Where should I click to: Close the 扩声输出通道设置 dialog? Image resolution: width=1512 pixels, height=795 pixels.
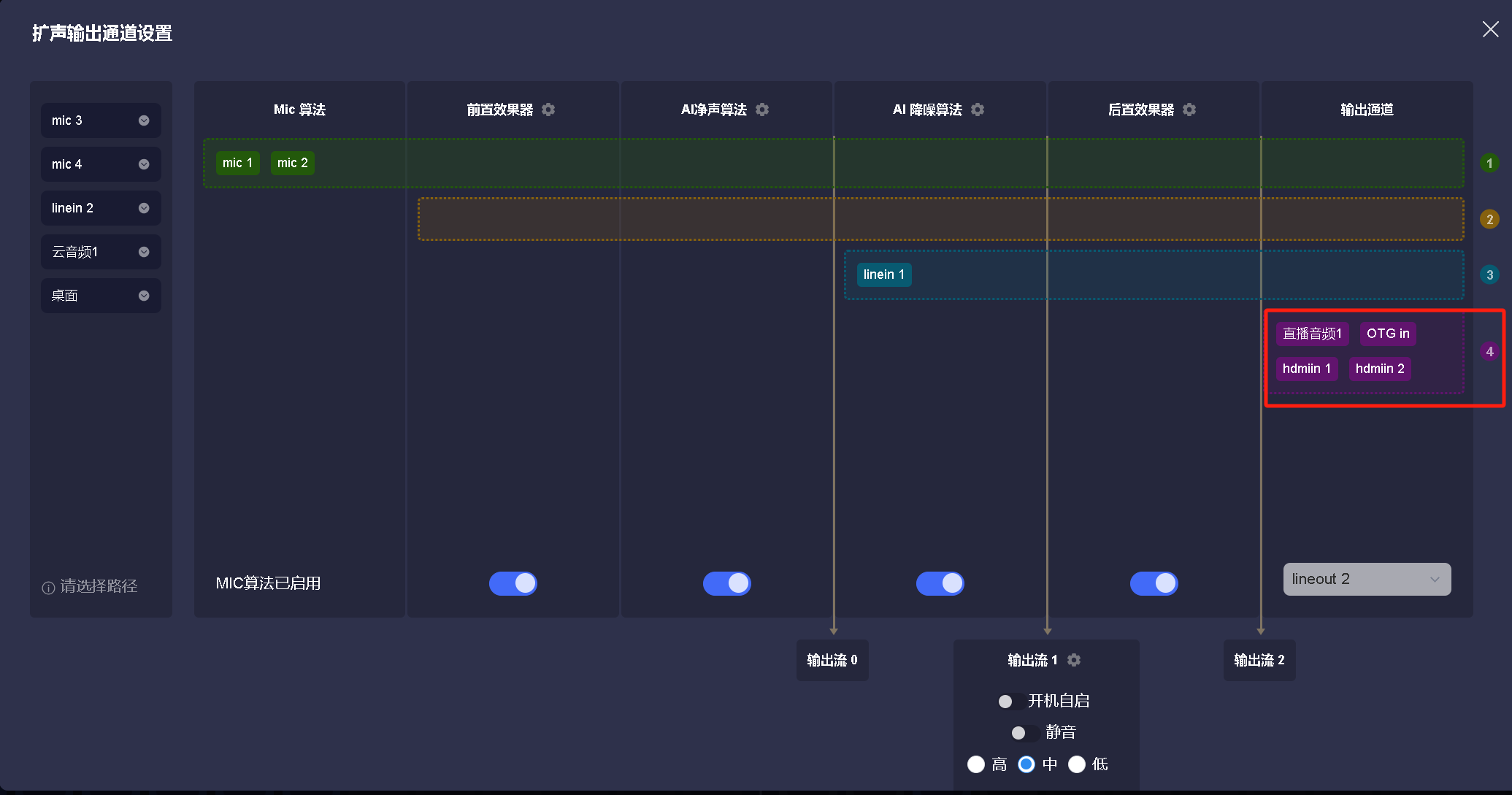point(1490,29)
